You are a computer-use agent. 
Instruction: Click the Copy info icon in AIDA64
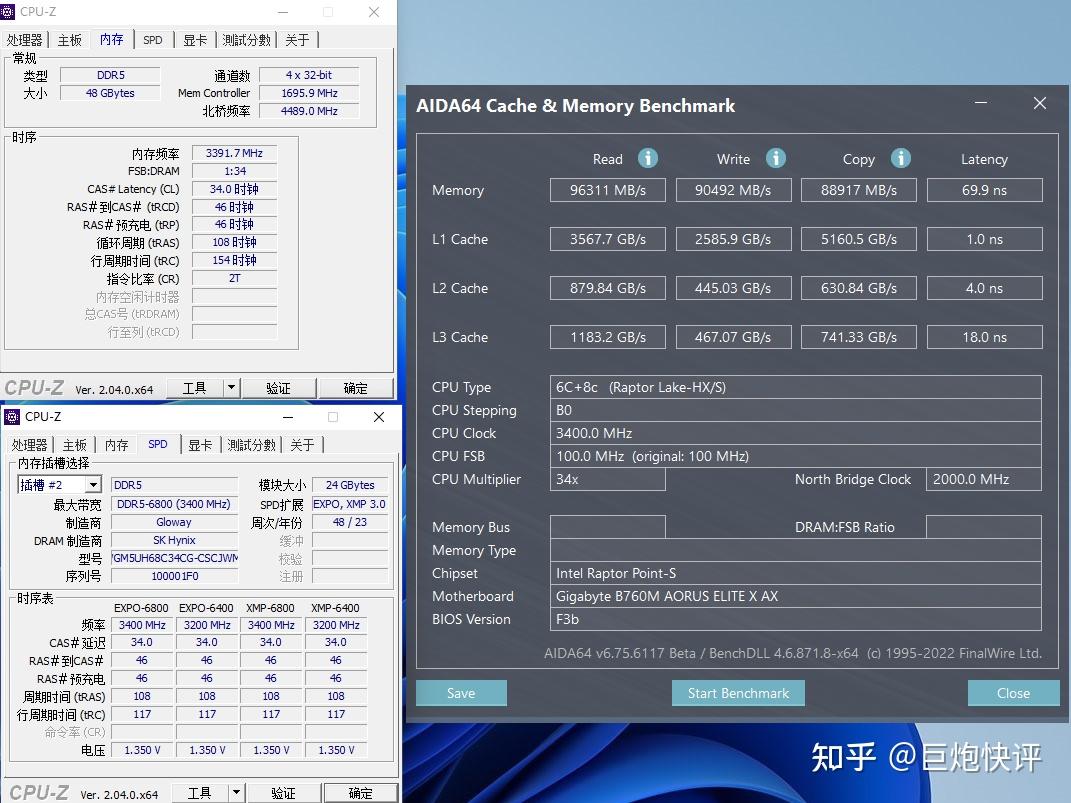click(900, 158)
